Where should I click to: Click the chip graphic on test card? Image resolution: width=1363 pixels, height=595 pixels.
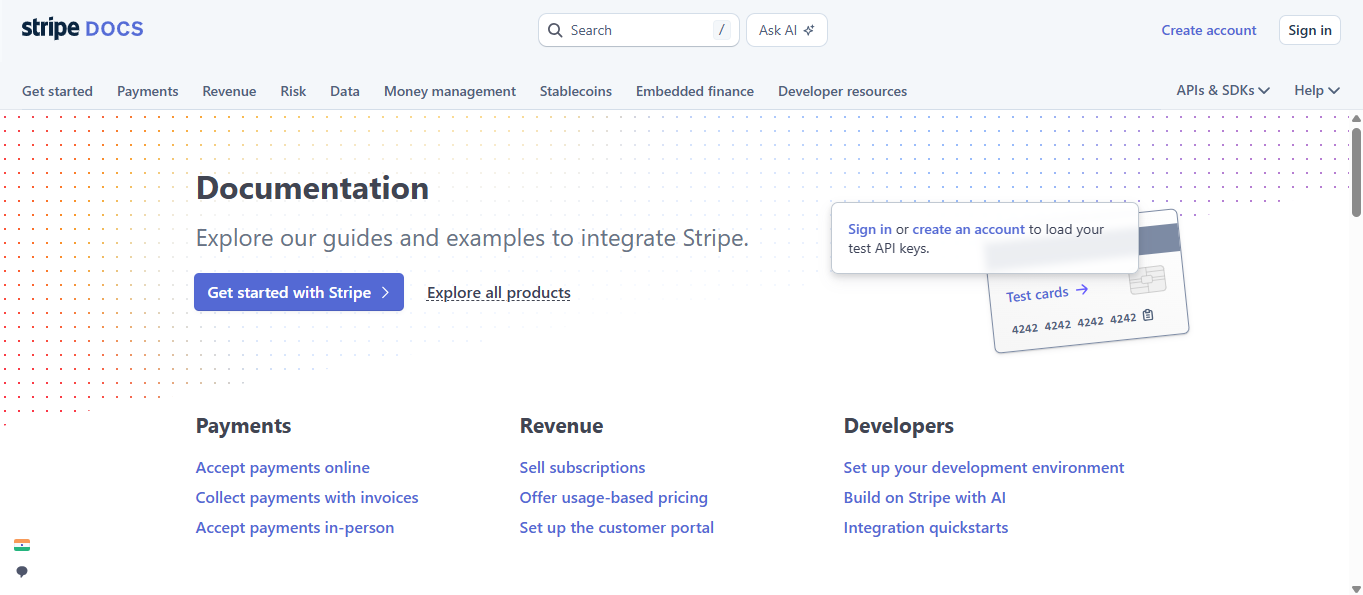pos(1147,281)
